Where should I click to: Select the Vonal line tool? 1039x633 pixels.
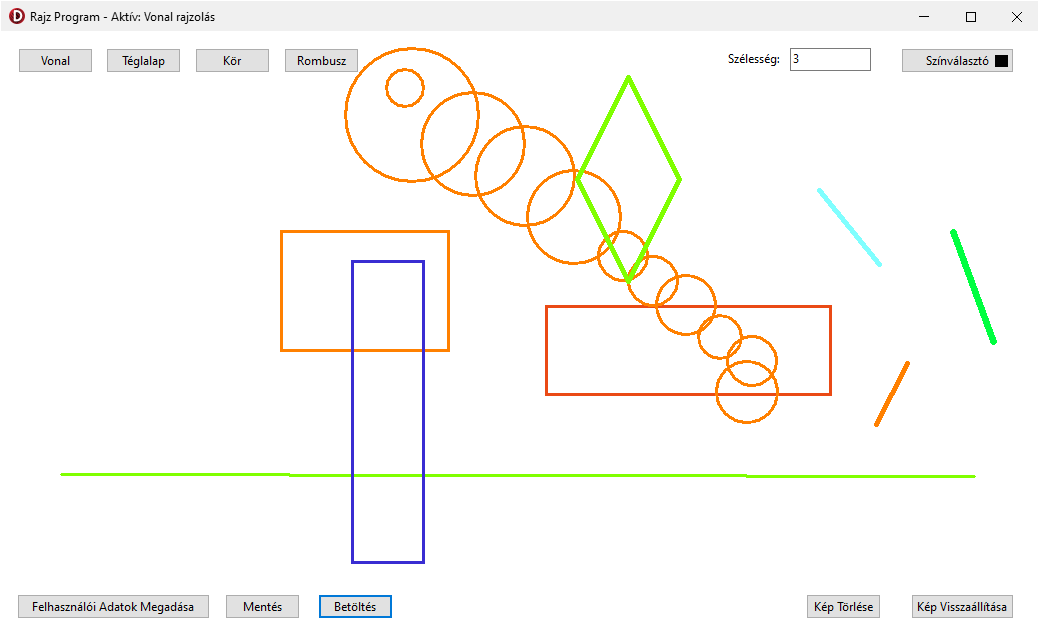coord(55,61)
